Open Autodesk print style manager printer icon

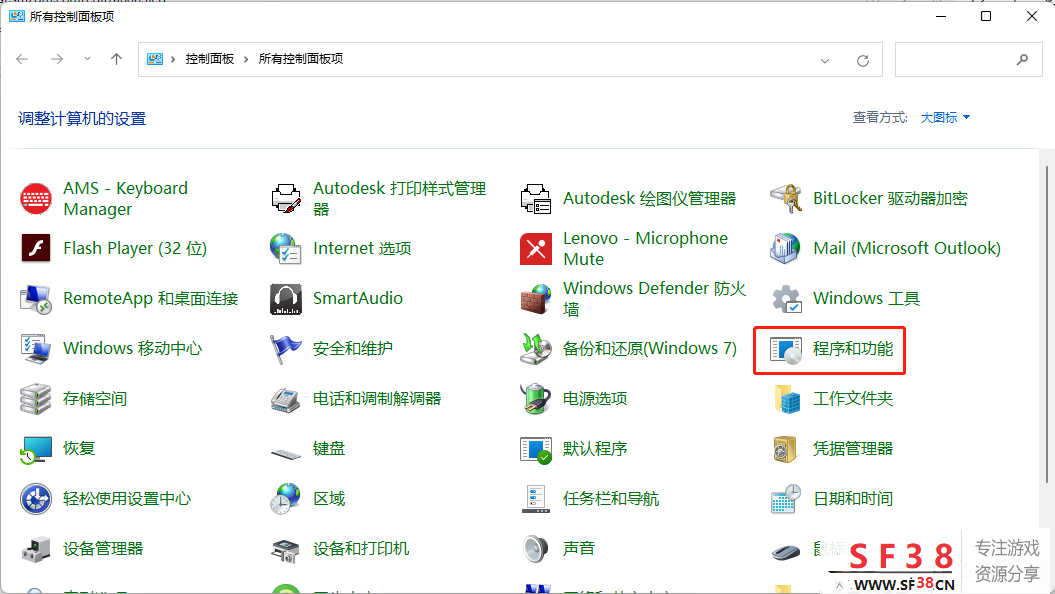pos(286,199)
